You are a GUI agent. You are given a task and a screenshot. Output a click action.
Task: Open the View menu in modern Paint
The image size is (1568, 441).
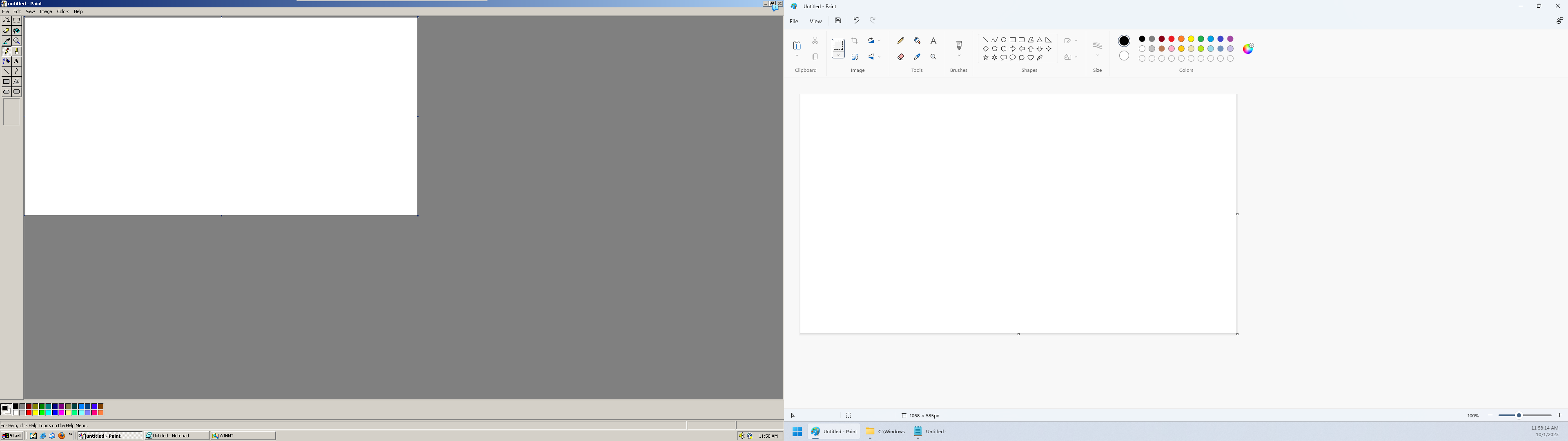tap(815, 21)
